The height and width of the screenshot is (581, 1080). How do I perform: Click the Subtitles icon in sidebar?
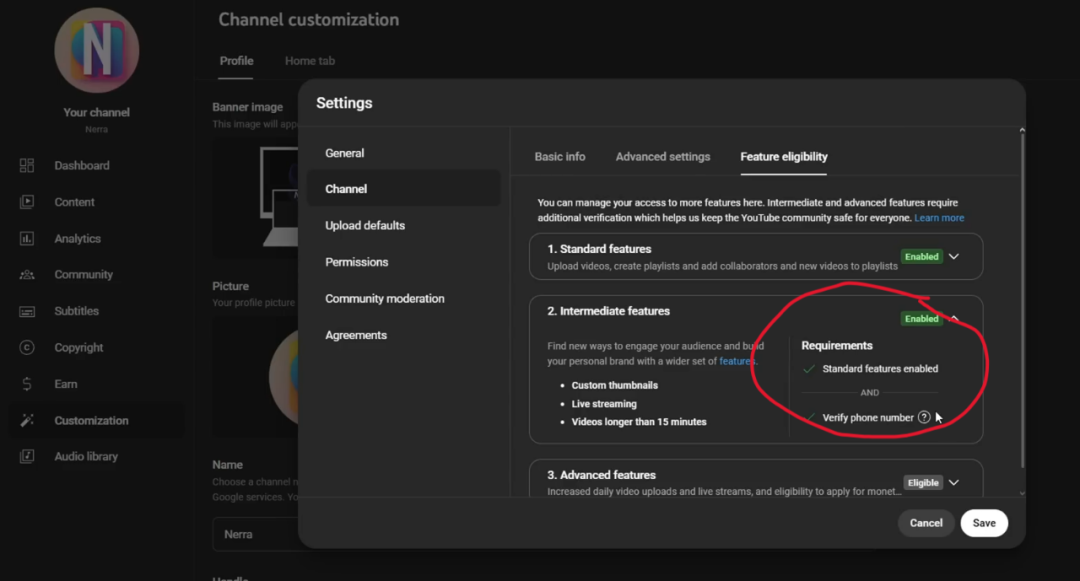tap(27, 311)
